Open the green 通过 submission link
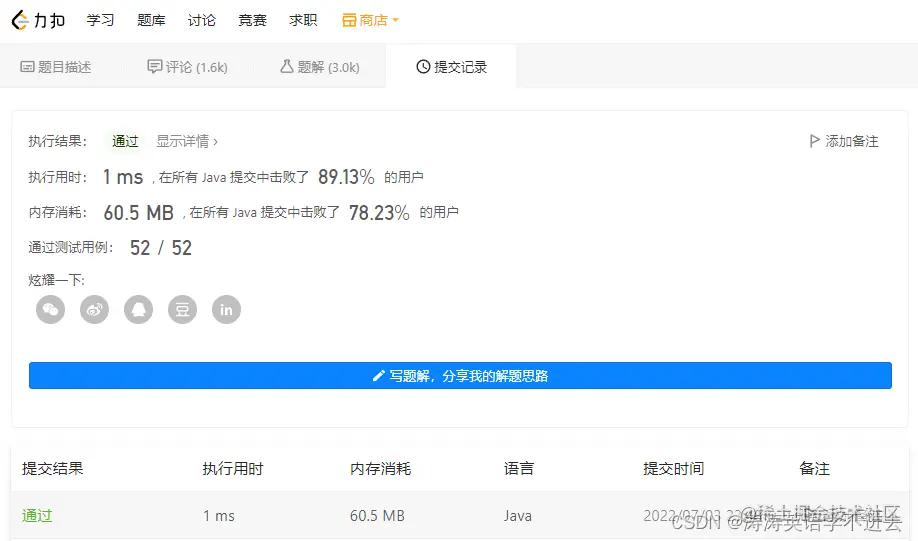The image size is (918, 541). (37, 515)
